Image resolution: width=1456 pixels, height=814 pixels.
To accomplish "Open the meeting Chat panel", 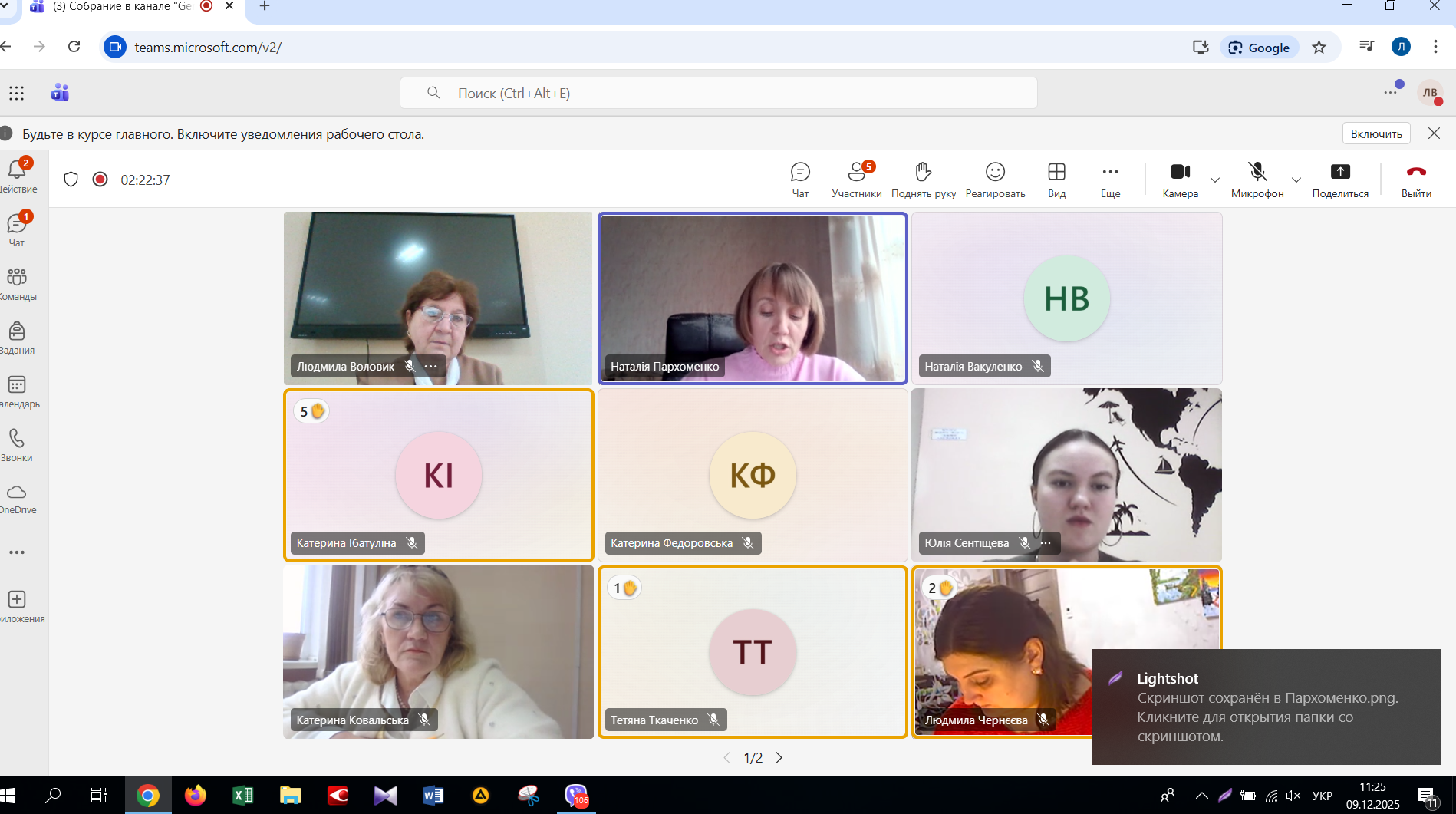I will [x=800, y=180].
